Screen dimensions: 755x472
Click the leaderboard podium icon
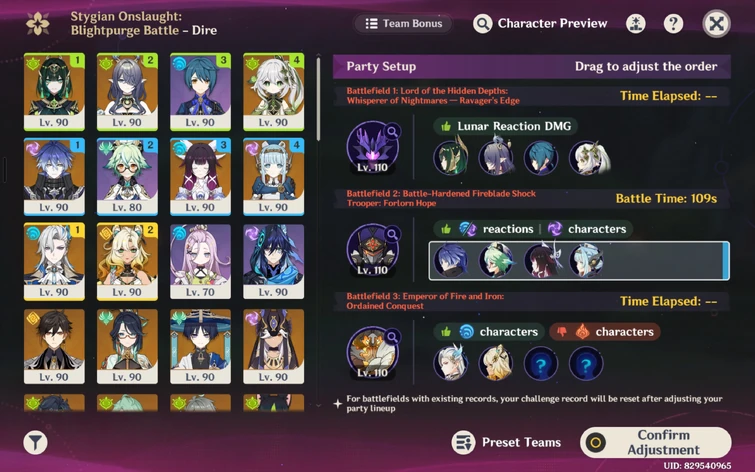tap(636, 23)
